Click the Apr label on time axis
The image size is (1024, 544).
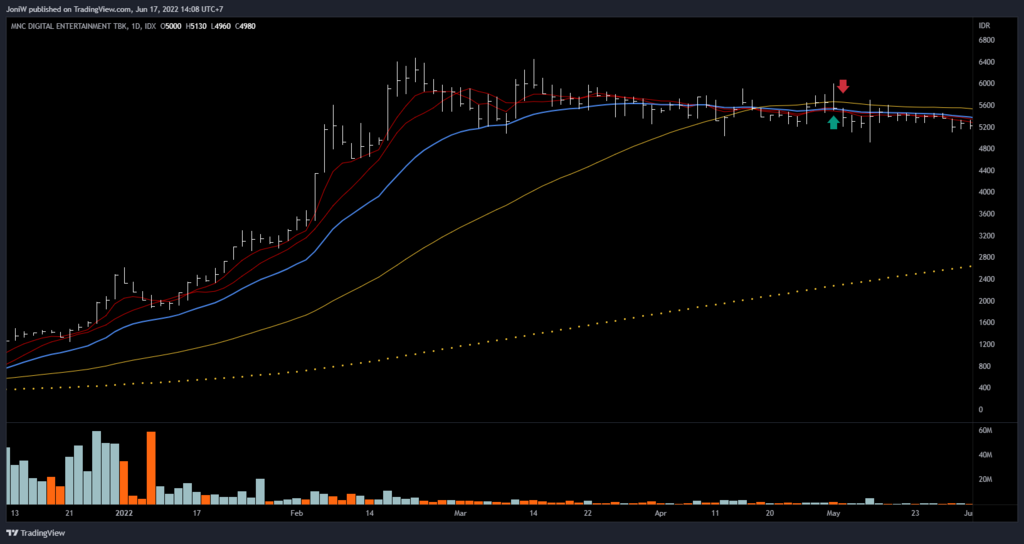661,512
